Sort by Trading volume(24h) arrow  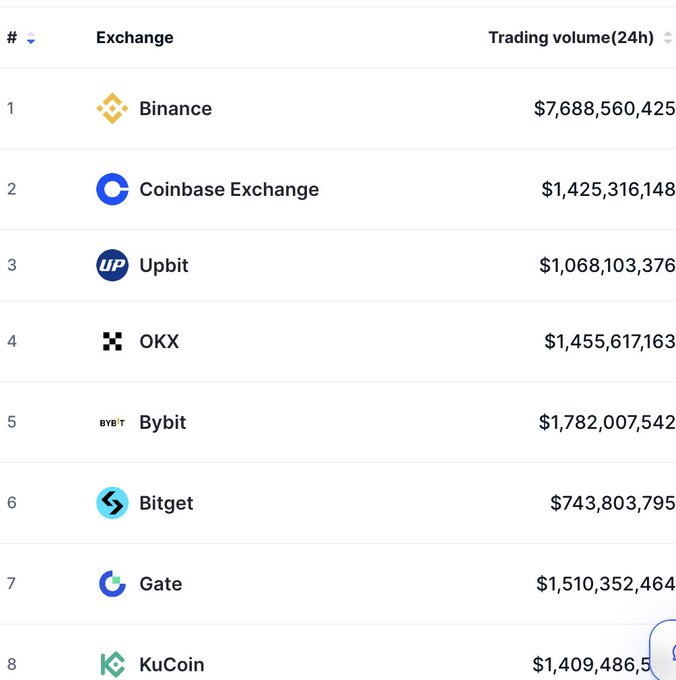668,38
